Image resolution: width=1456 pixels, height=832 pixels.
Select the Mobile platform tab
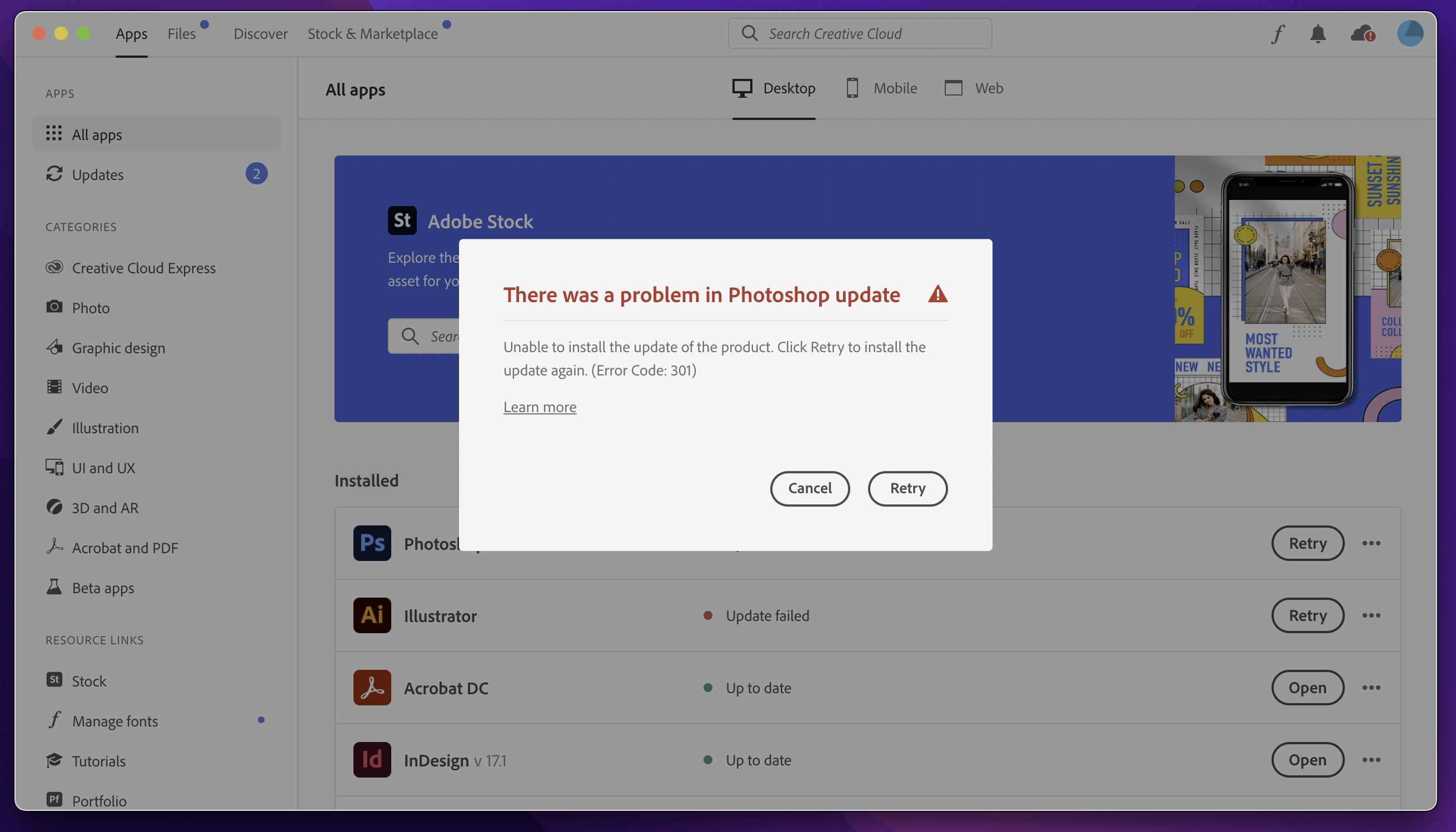tap(881, 88)
